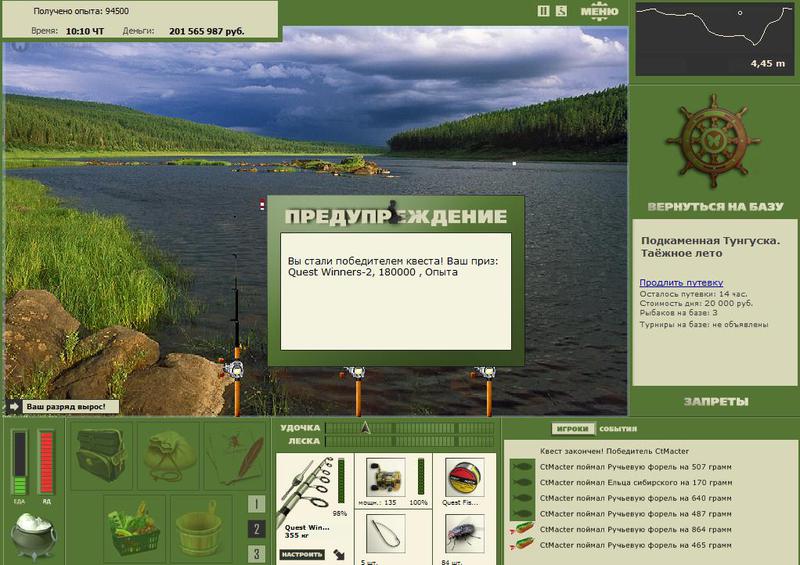The image size is (800, 565).
Task: Click Рыбаков на базе: 3 line
Action: click(679, 312)
